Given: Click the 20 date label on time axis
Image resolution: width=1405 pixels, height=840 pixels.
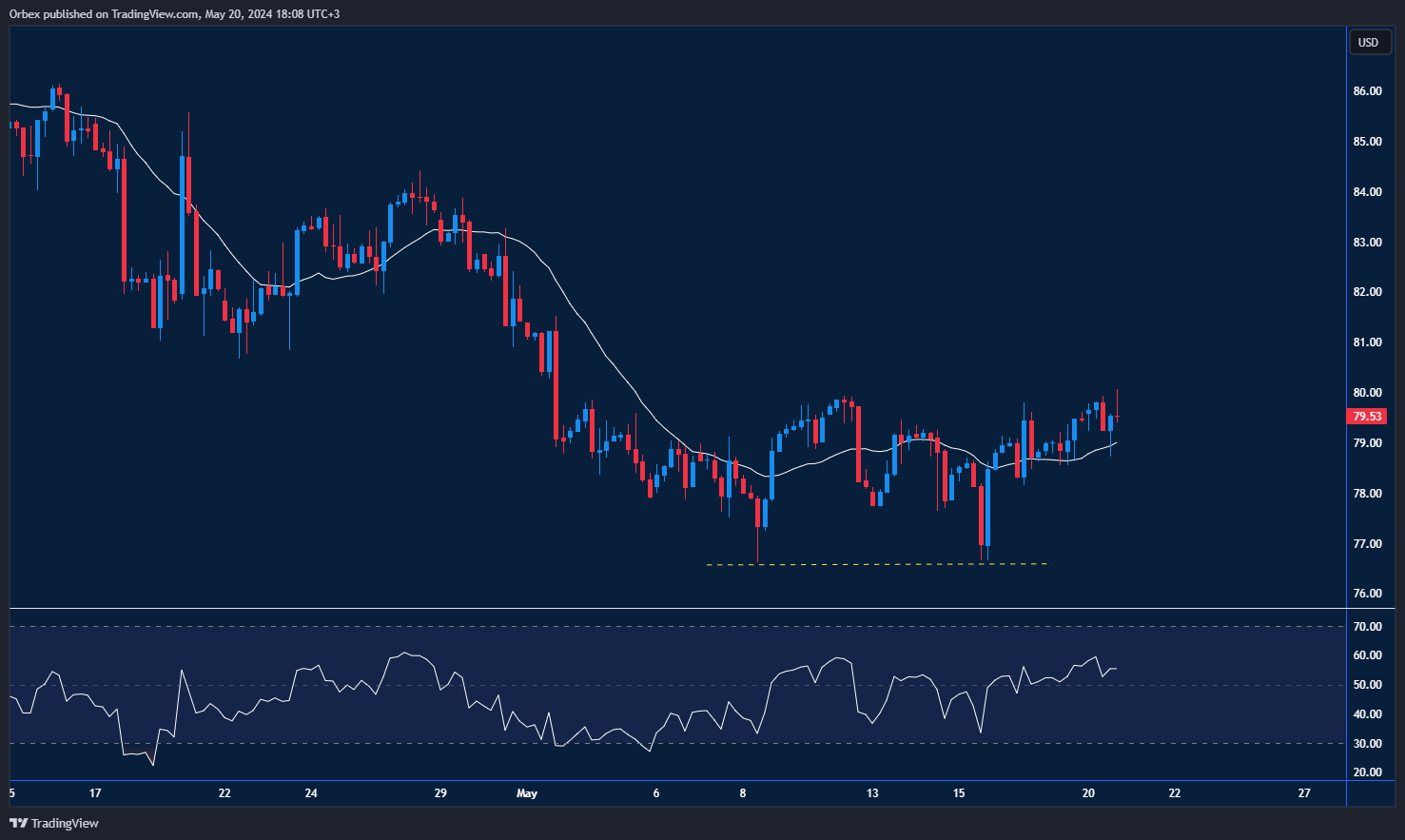Looking at the screenshot, I should coord(1088,793).
